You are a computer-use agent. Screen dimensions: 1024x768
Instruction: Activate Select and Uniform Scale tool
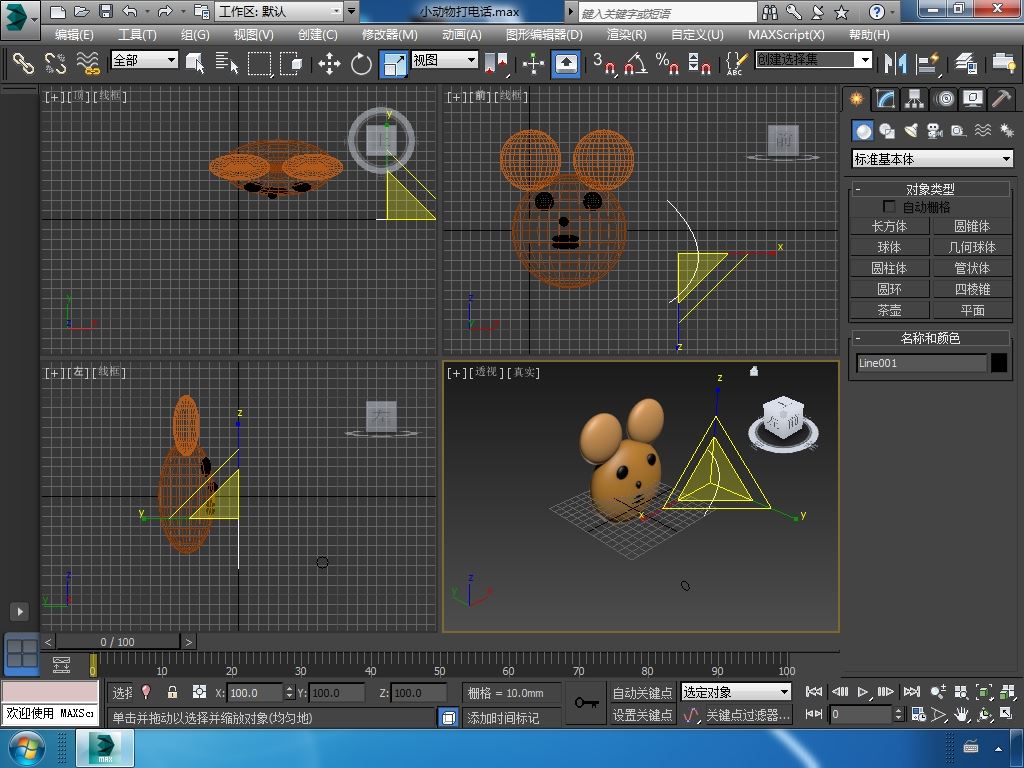[394, 64]
